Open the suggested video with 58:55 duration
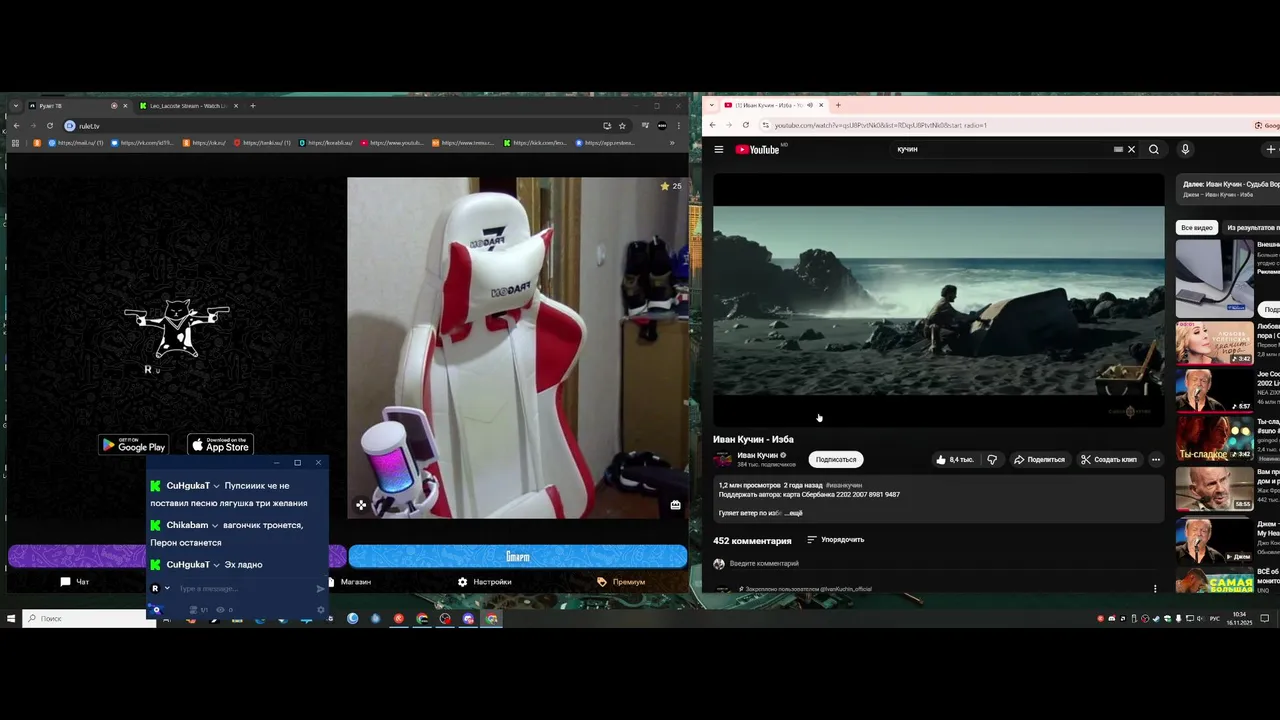 pyautogui.click(x=1214, y=489)
